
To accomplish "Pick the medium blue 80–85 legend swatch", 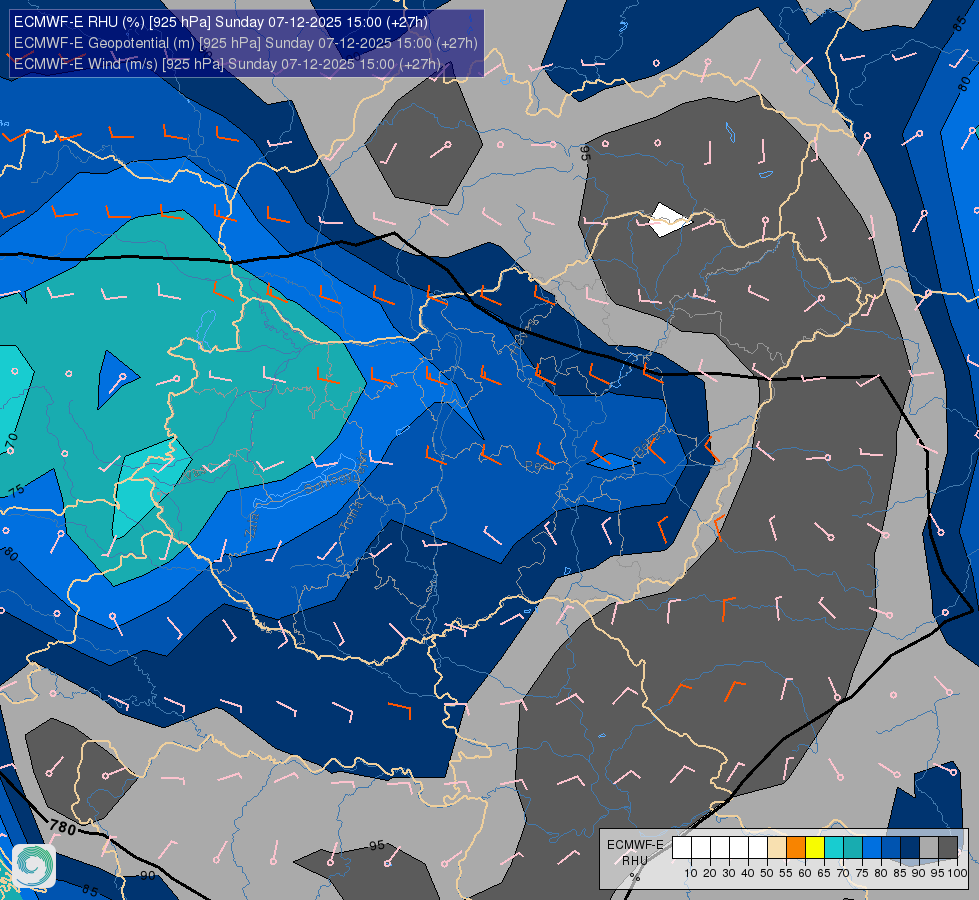I will coord(891,848).
